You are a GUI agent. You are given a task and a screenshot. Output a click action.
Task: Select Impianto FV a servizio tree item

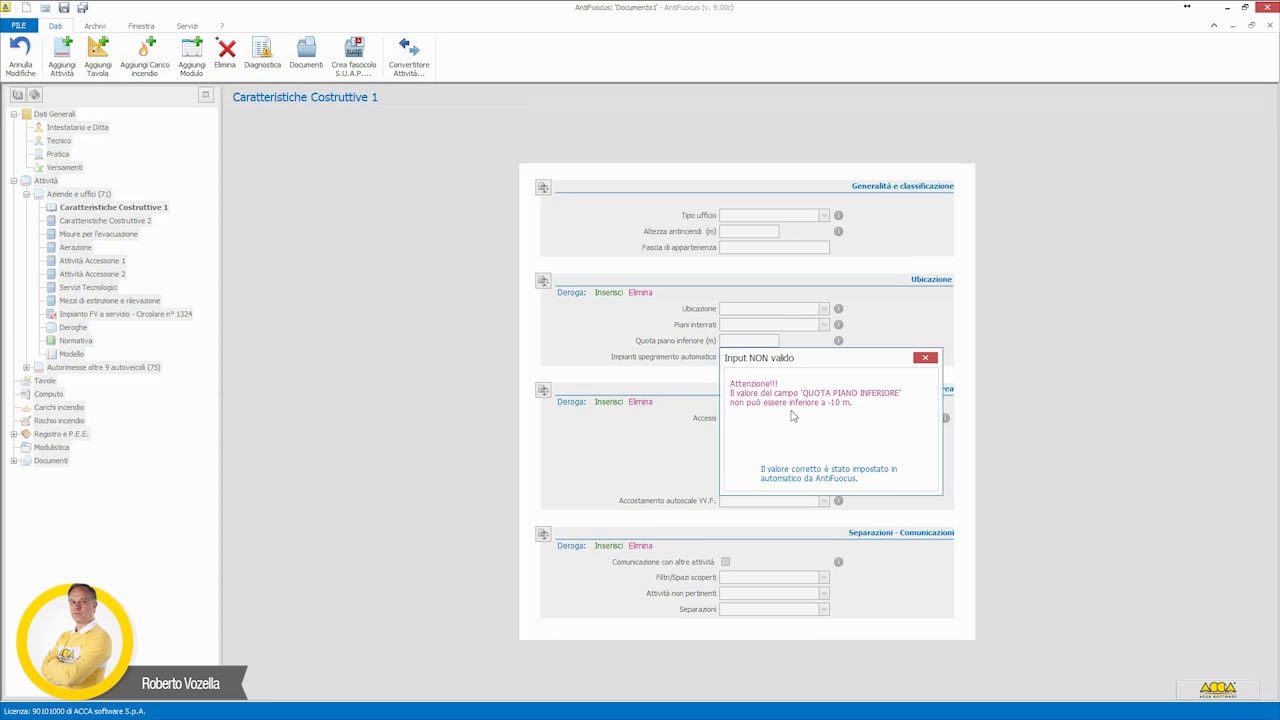[x=125, y=314]
